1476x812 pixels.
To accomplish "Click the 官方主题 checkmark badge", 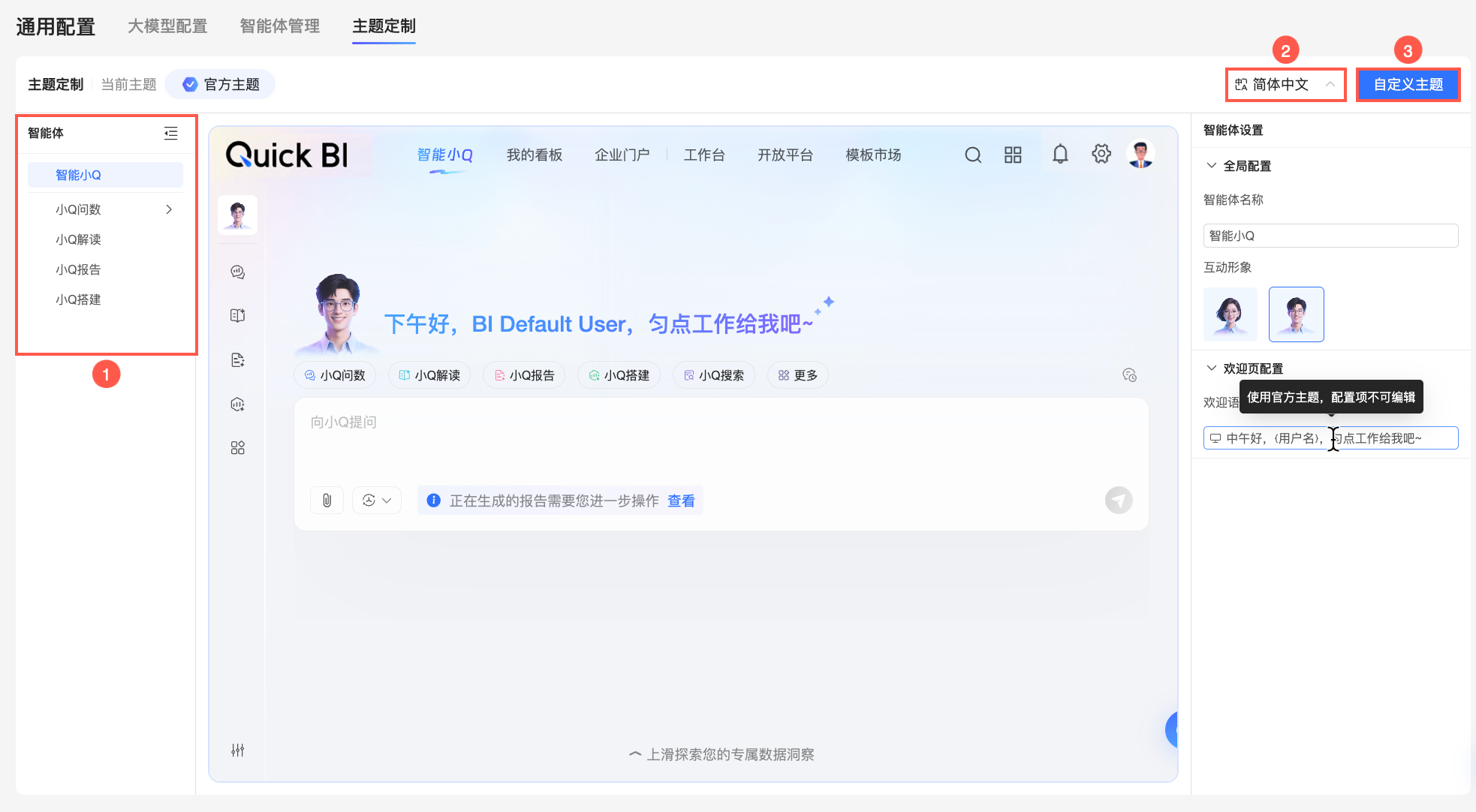I will tap(190, 84).
